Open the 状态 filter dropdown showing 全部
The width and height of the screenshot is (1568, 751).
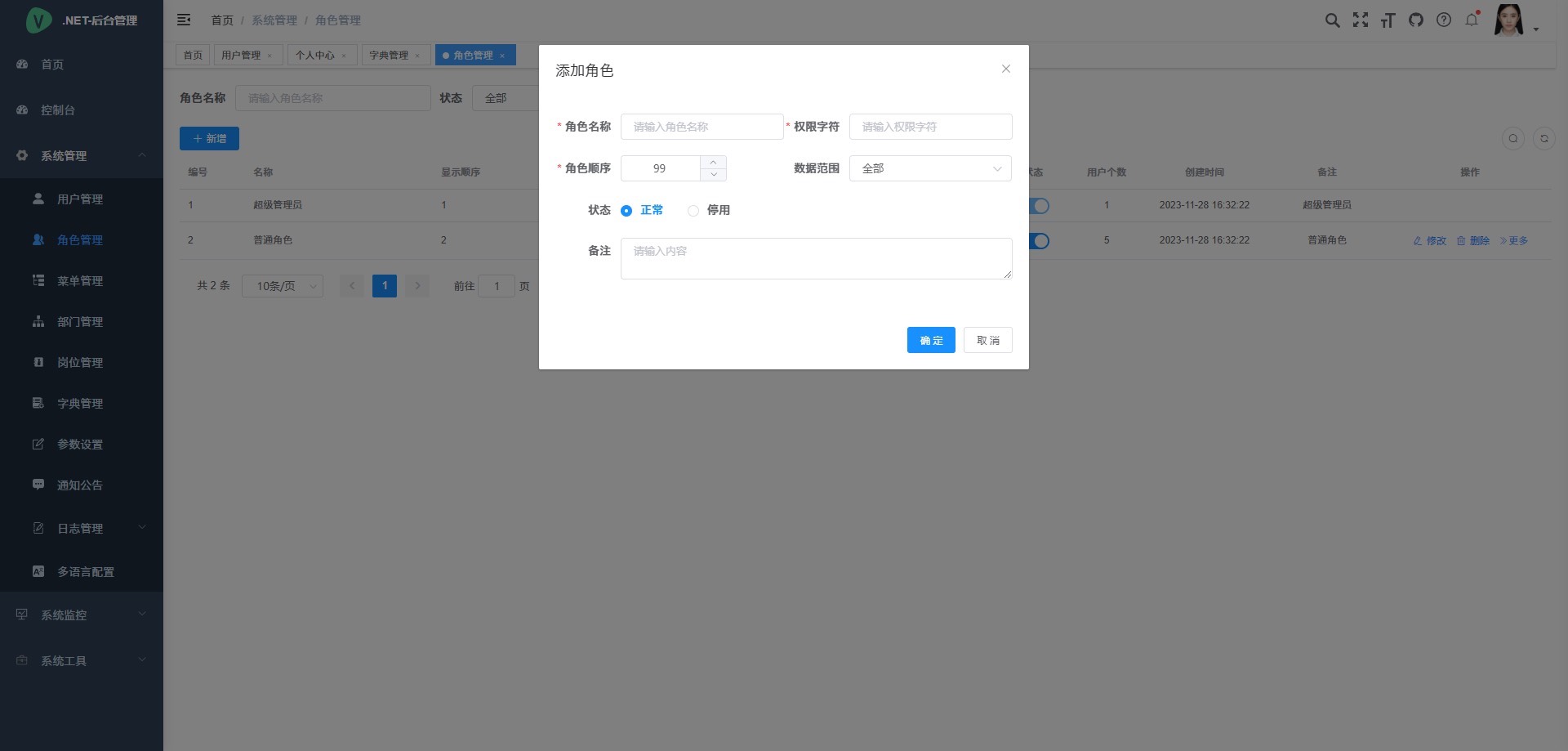(x=506, y=98)
